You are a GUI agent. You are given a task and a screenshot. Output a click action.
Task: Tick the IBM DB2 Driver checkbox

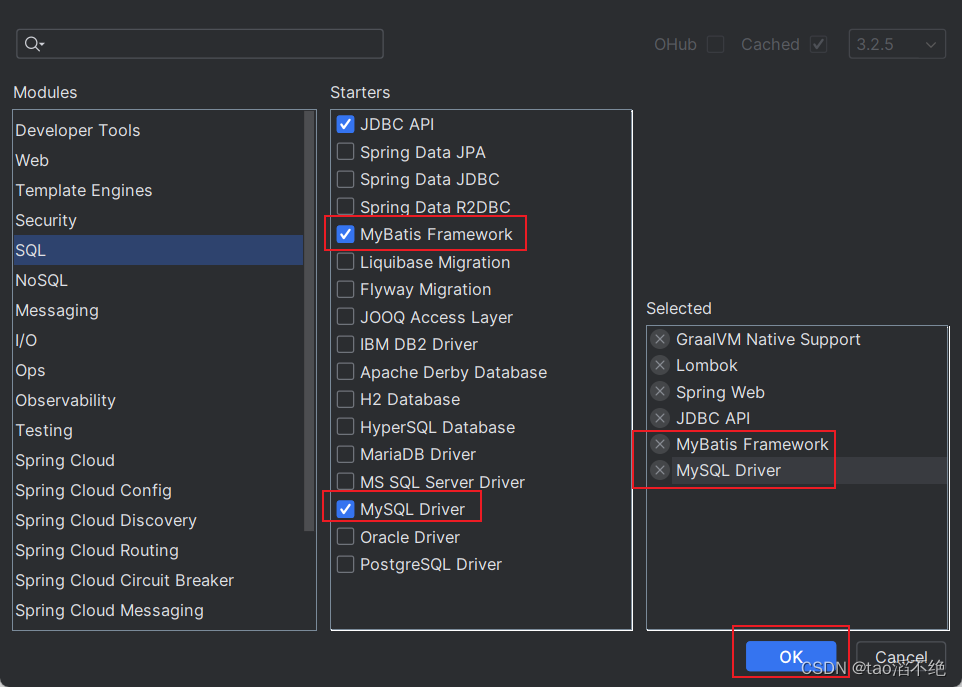[345, 344]
